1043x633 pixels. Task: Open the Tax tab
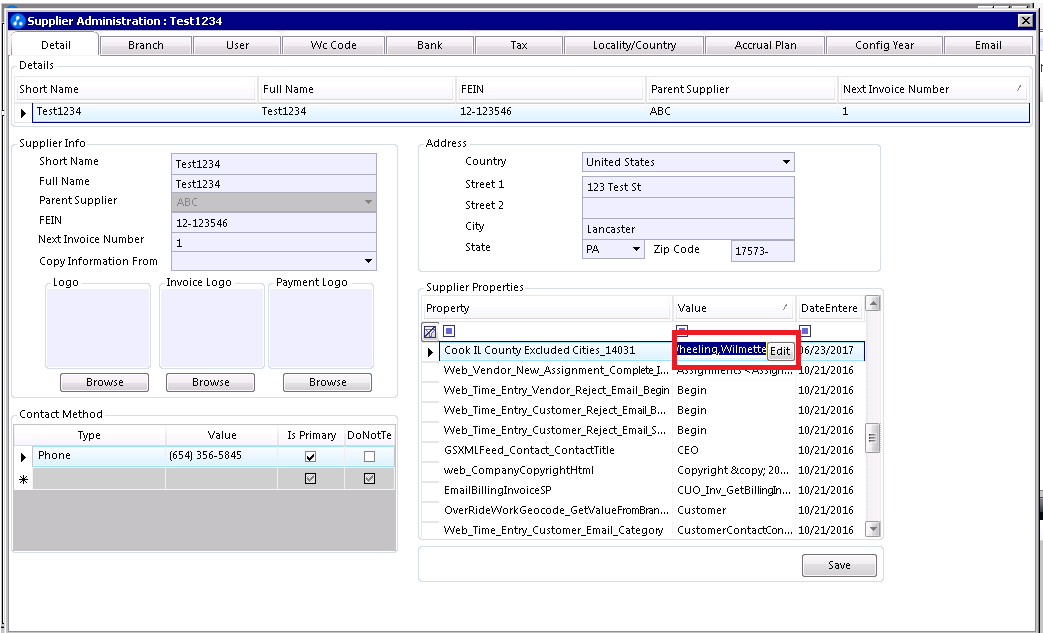[519, 45]
